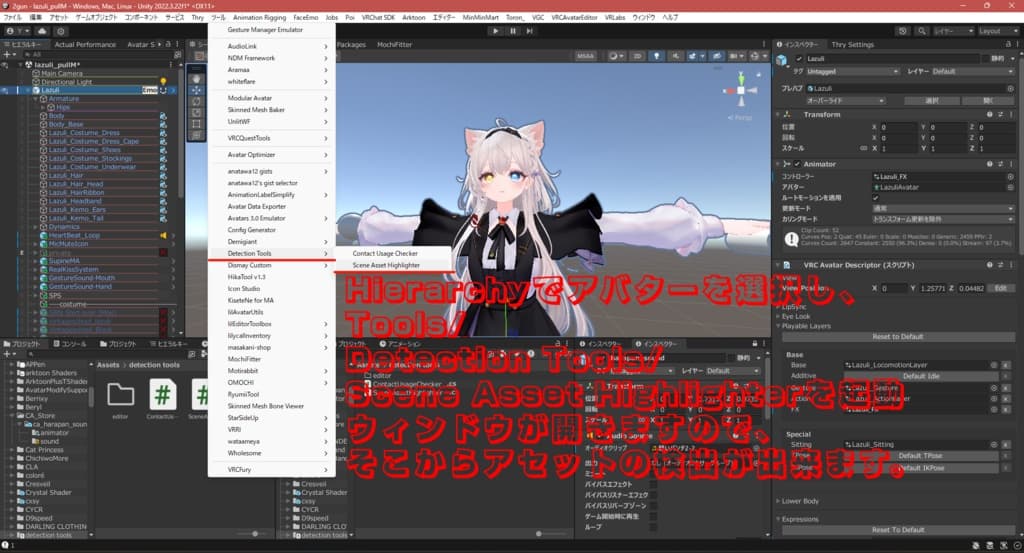This screenshot has width=1024, height=553.
Task: Open the Detection Tools submenu entry
Action: [271, 253]
